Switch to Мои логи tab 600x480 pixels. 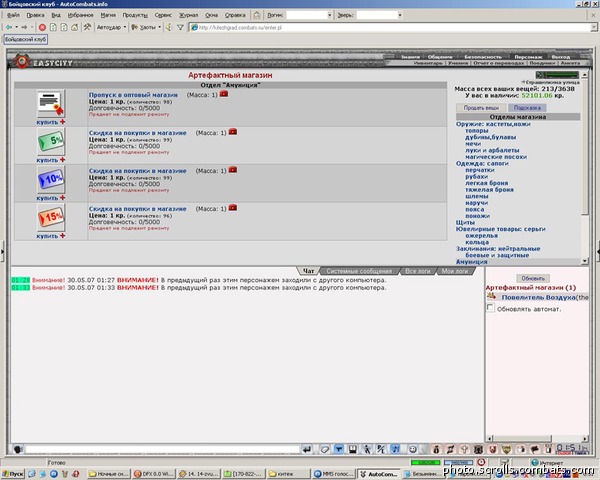click(455, 271)
